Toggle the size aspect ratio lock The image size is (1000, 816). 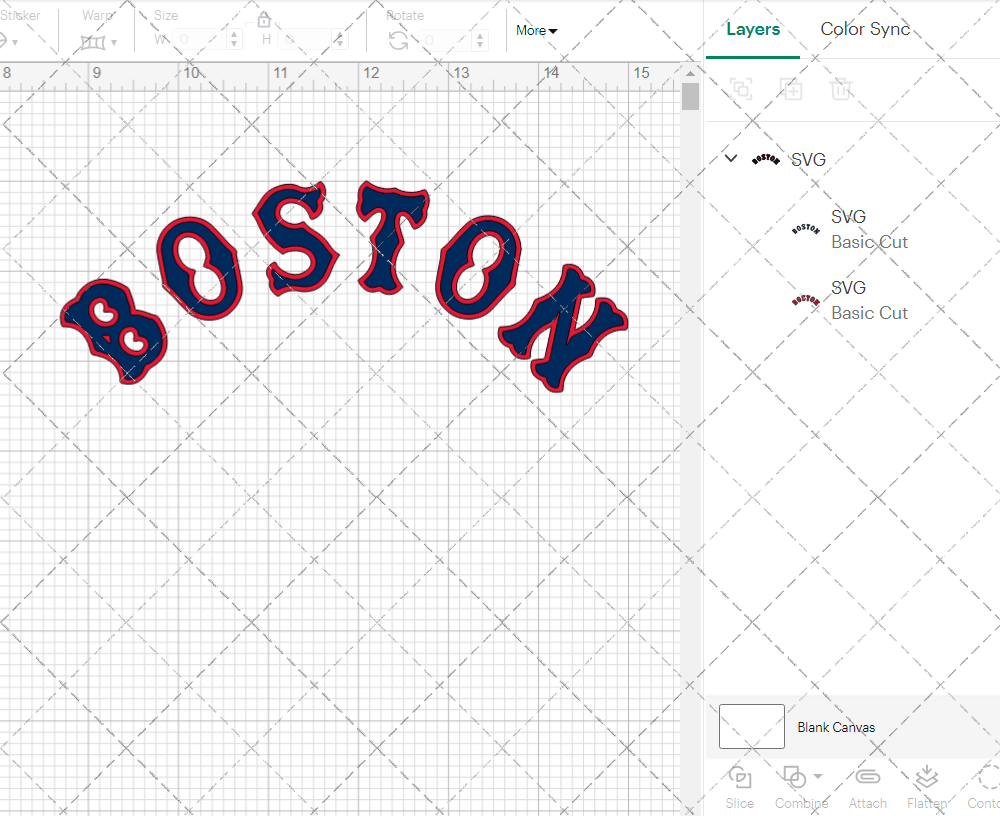pos(264,20)
